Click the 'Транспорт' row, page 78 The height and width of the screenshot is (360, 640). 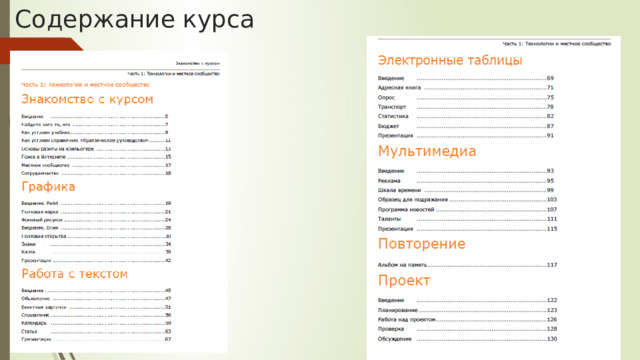tap(466, 107)
